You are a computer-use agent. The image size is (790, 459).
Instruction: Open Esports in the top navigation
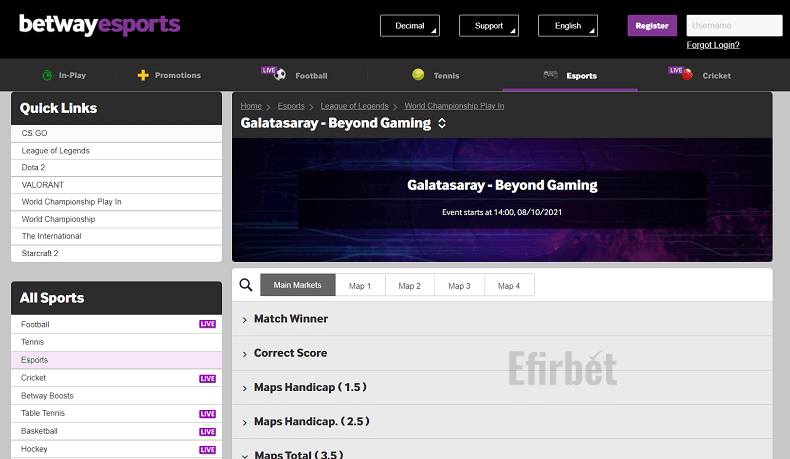click(x=570, y=75)
